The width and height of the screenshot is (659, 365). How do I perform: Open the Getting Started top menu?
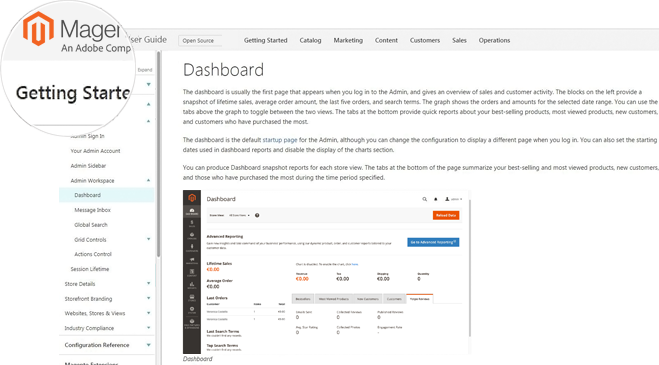point(265,40)
